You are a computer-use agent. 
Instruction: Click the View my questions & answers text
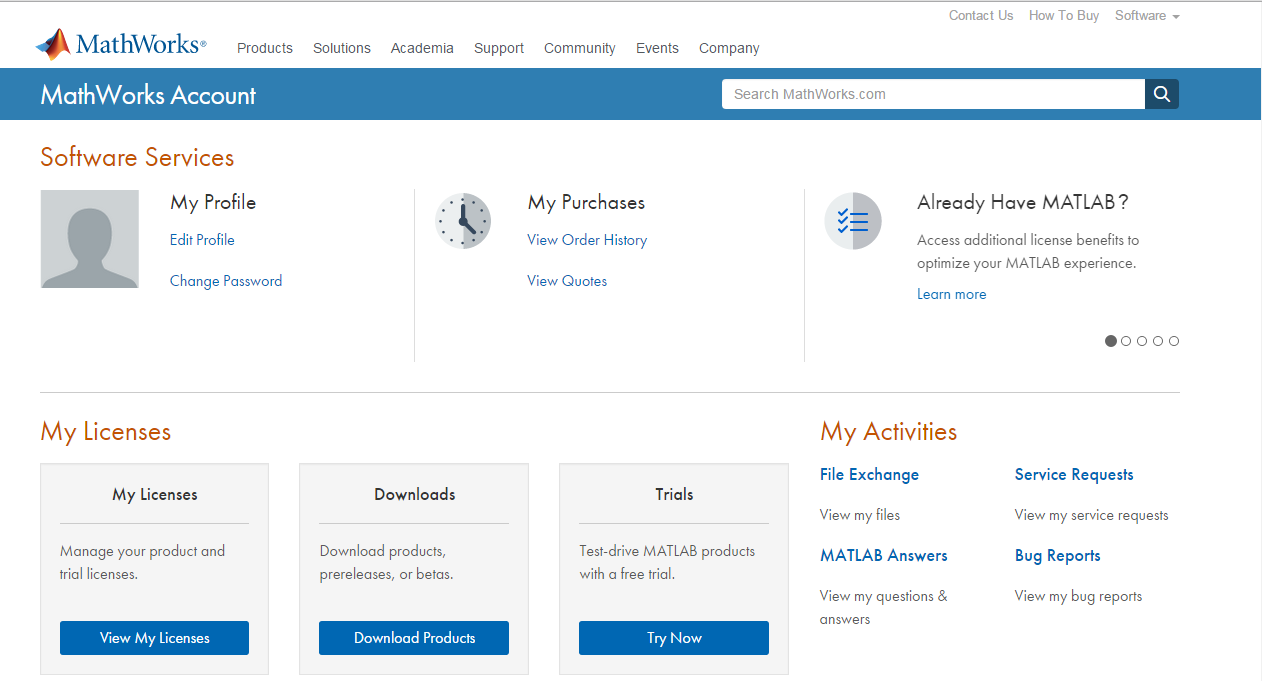click(x=884, y=607)
